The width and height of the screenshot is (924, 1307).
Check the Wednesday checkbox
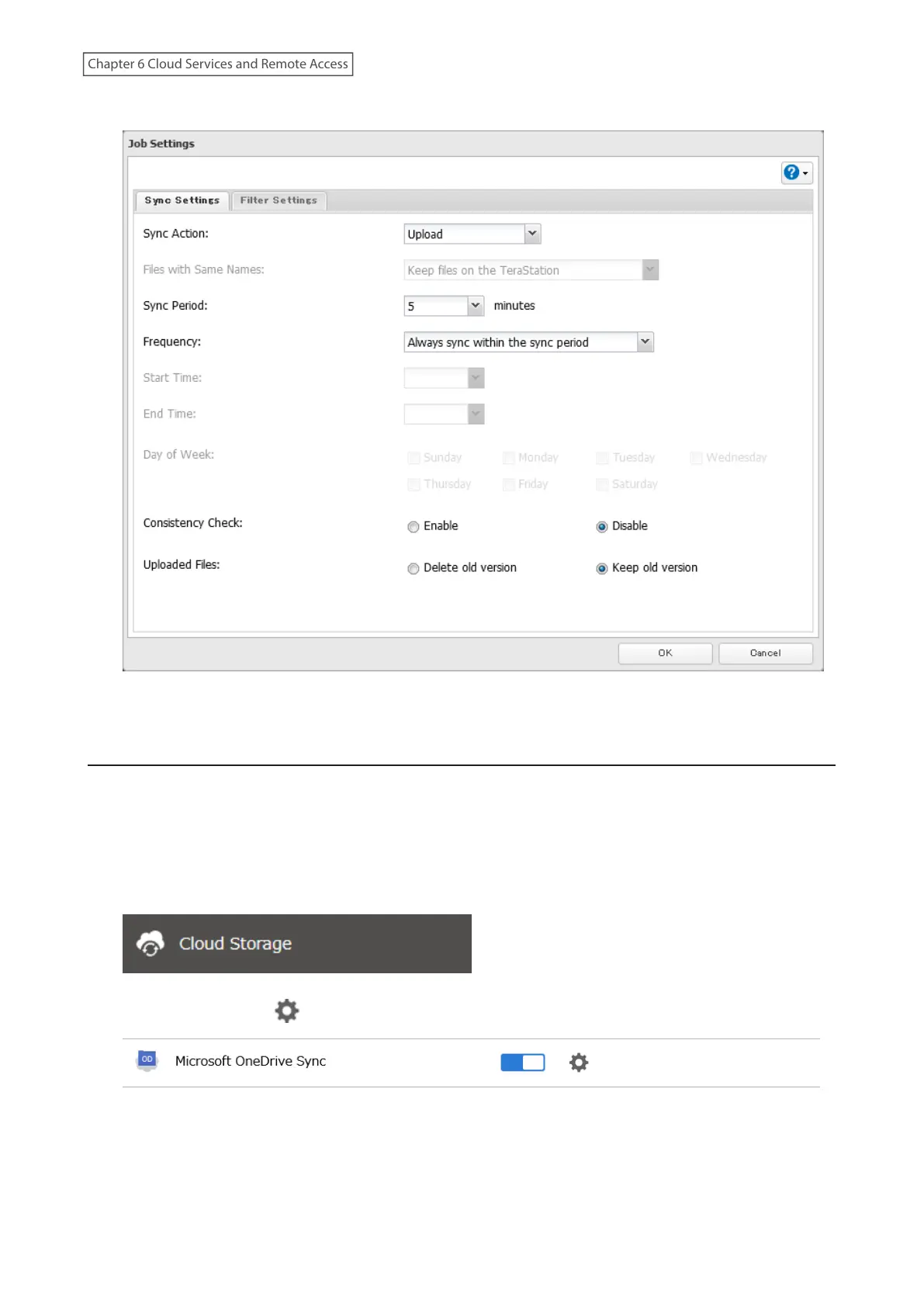696,458
